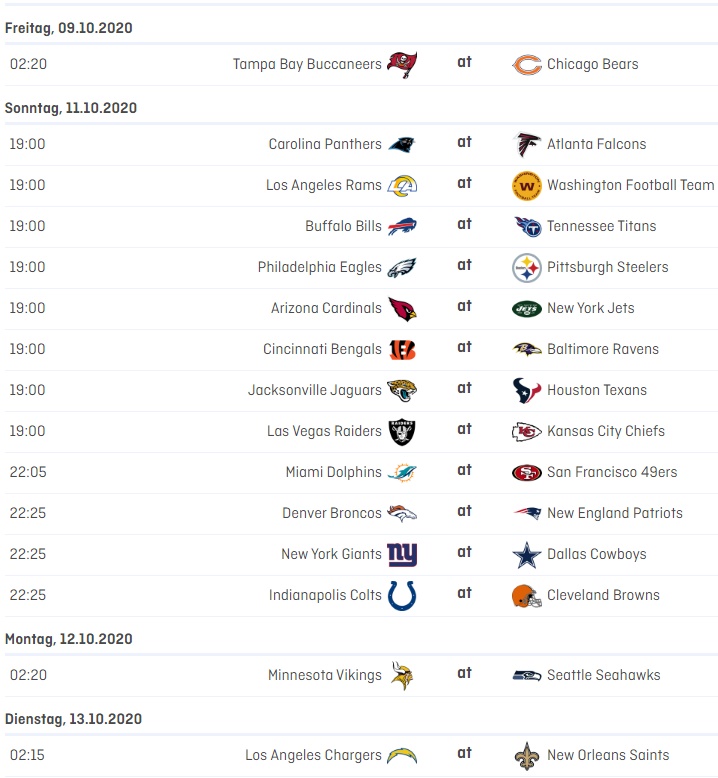Select the Indianapolis Colts horseshoe logo
The width and height of the screenshot is (718, 778).
point(402,595)
